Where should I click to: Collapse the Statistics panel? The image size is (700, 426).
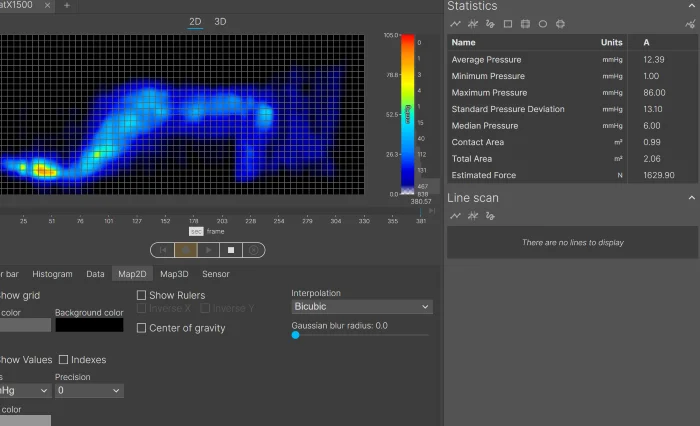coord(691,6)
